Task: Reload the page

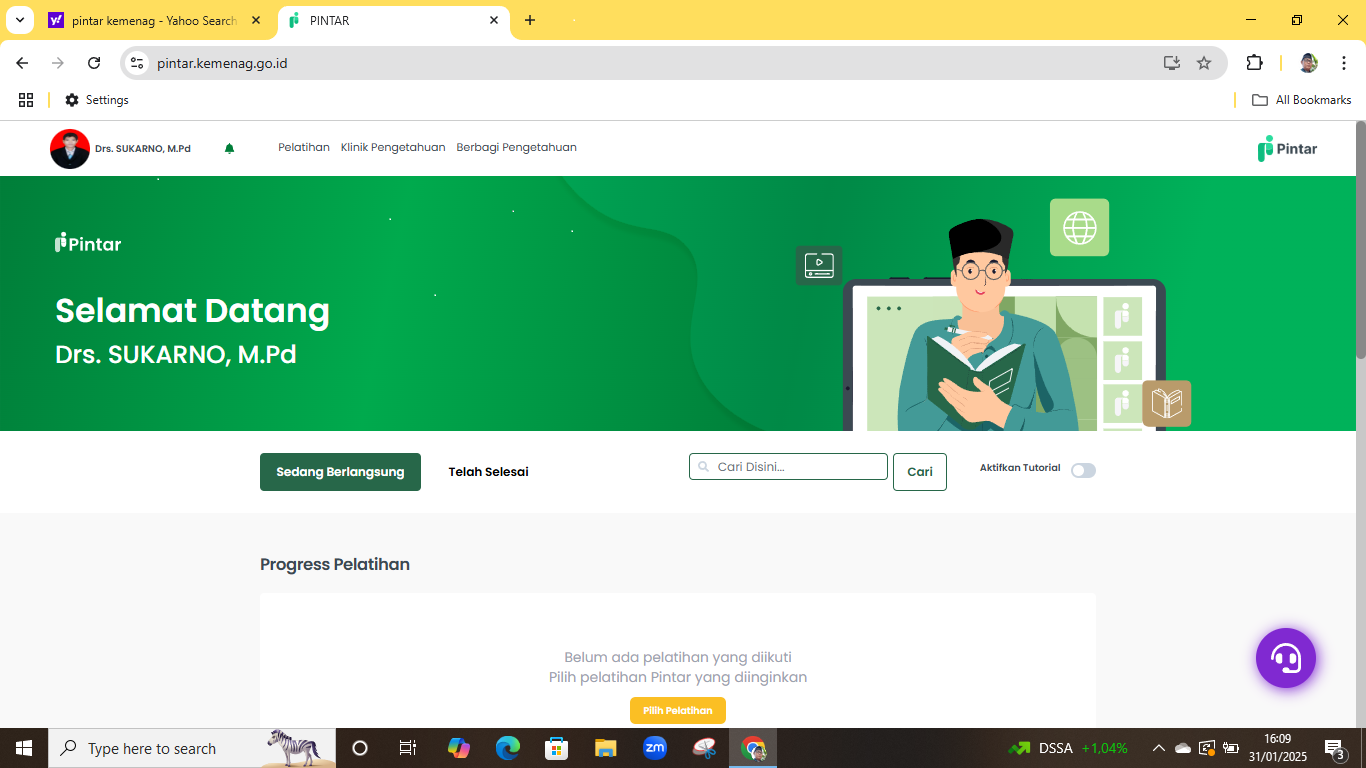Action: tap(94, 63)
